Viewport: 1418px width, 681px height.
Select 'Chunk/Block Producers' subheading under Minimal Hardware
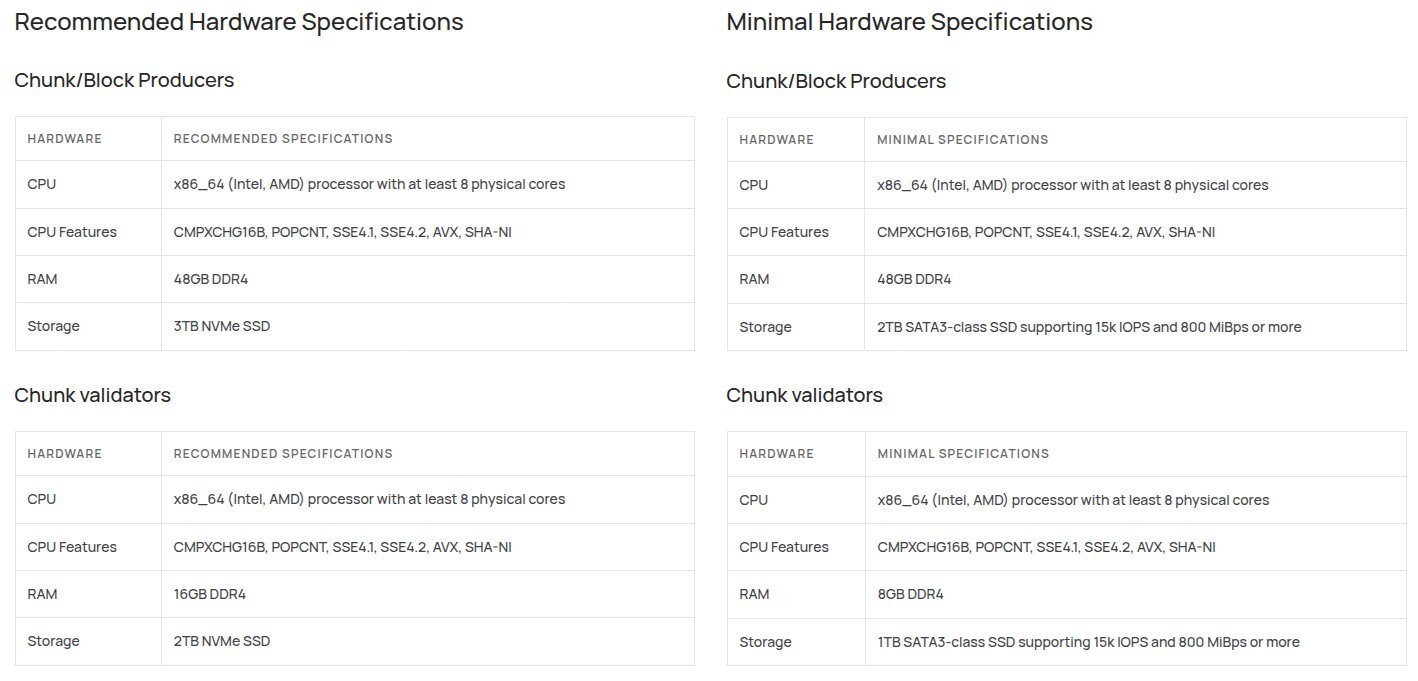[836, 81]
